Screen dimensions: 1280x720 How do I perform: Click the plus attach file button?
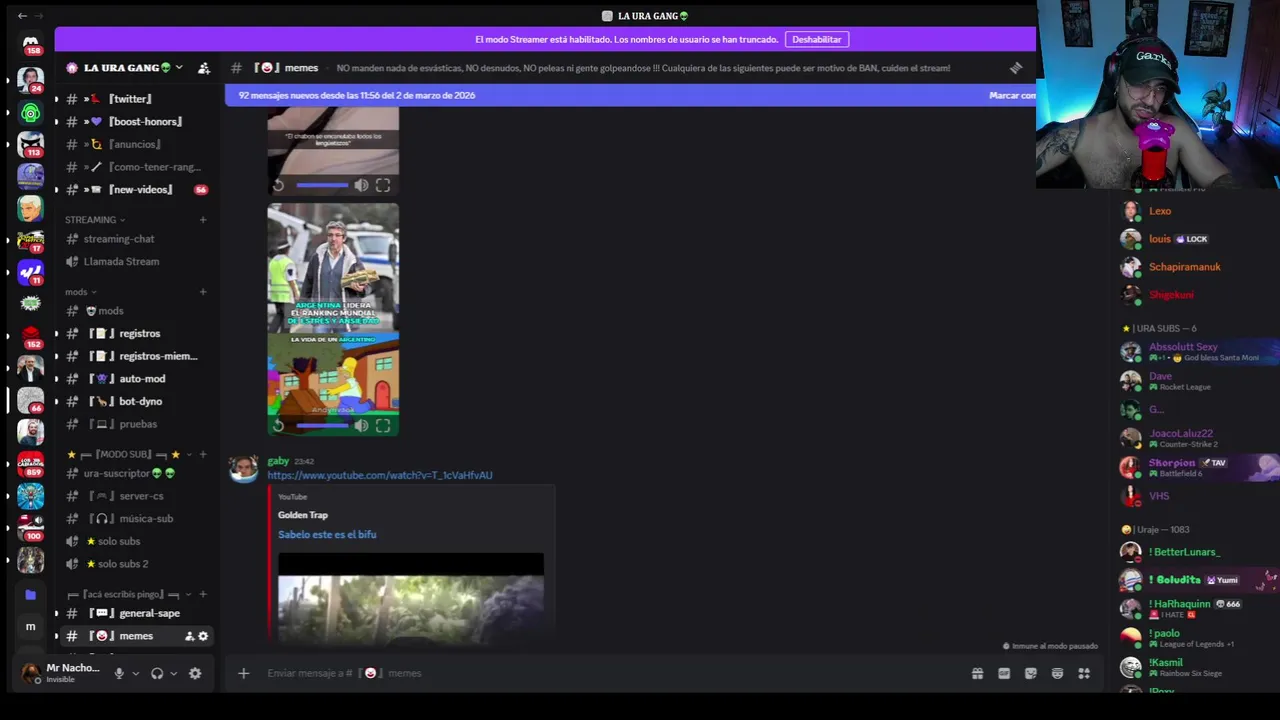[x=243, y=673]
